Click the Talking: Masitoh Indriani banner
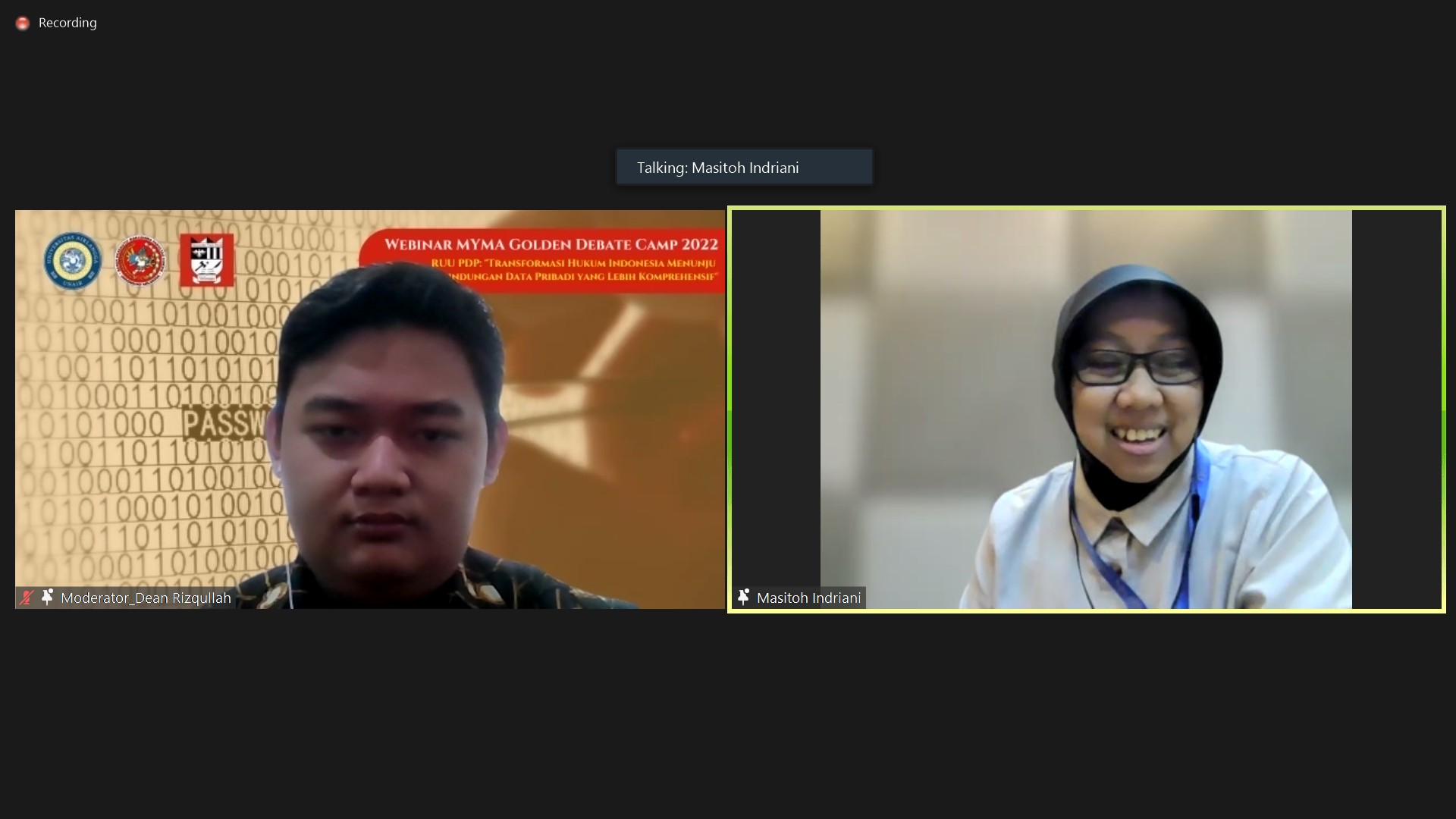This screenshot has height=819, width=1456. pyautogui.click(x=744, y=168)
